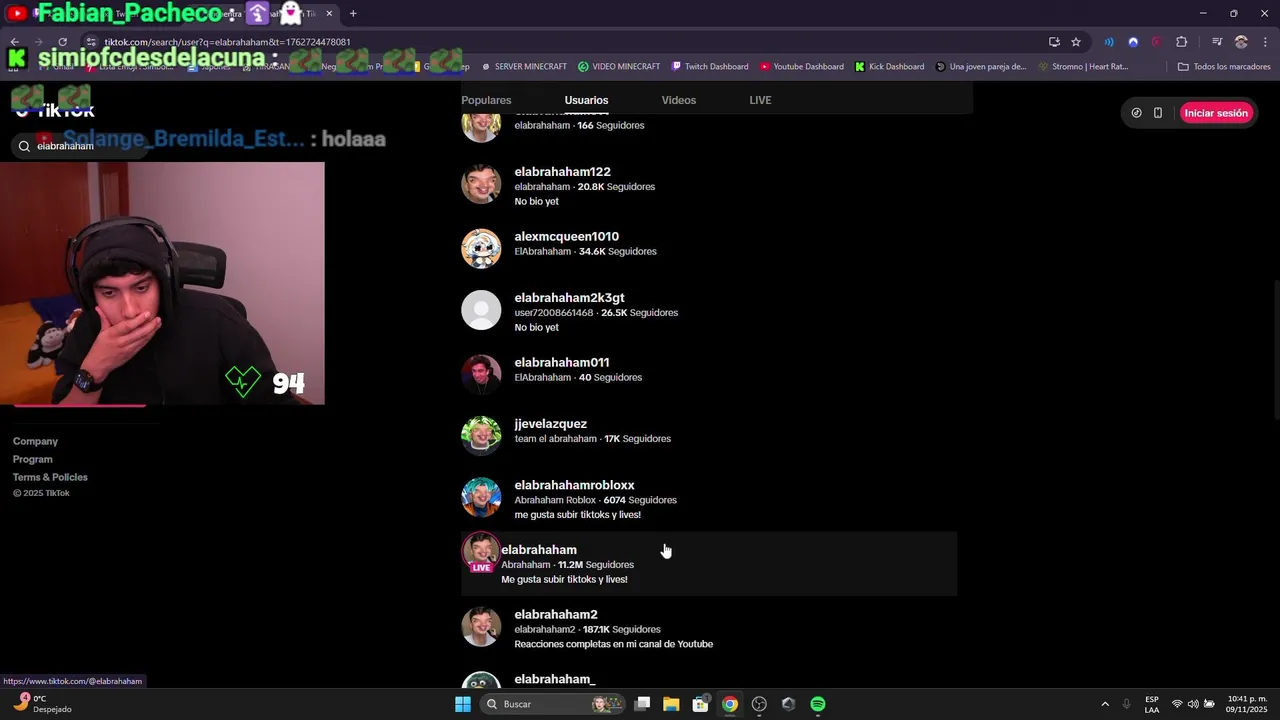Image resolution: width=1280 pixels, height=720 pixels.
Task: Click the ESP LAA language indicator
Action: (1152, 704)
